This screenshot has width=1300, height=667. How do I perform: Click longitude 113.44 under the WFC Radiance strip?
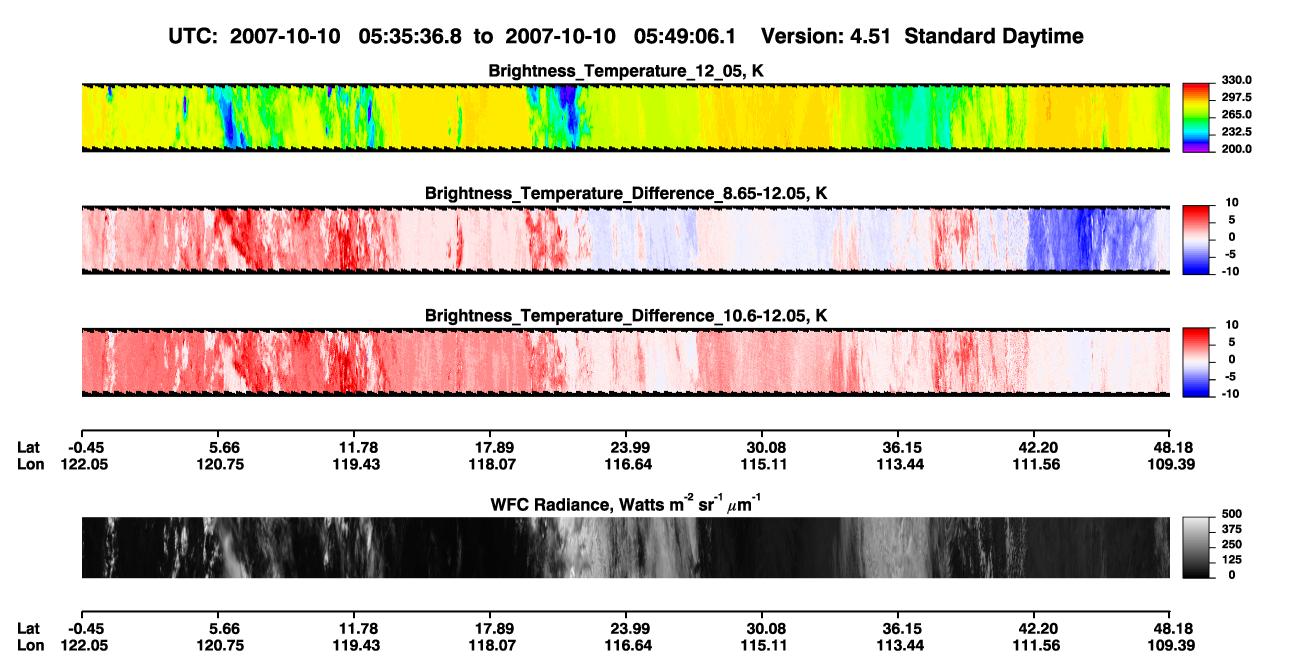tap(898, 645)
